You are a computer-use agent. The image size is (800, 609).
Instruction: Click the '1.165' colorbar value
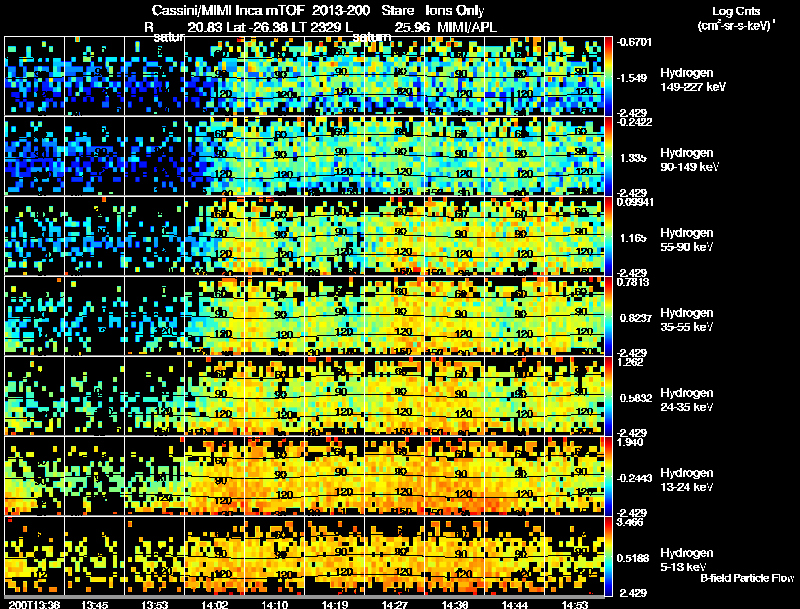click(633, 238)
